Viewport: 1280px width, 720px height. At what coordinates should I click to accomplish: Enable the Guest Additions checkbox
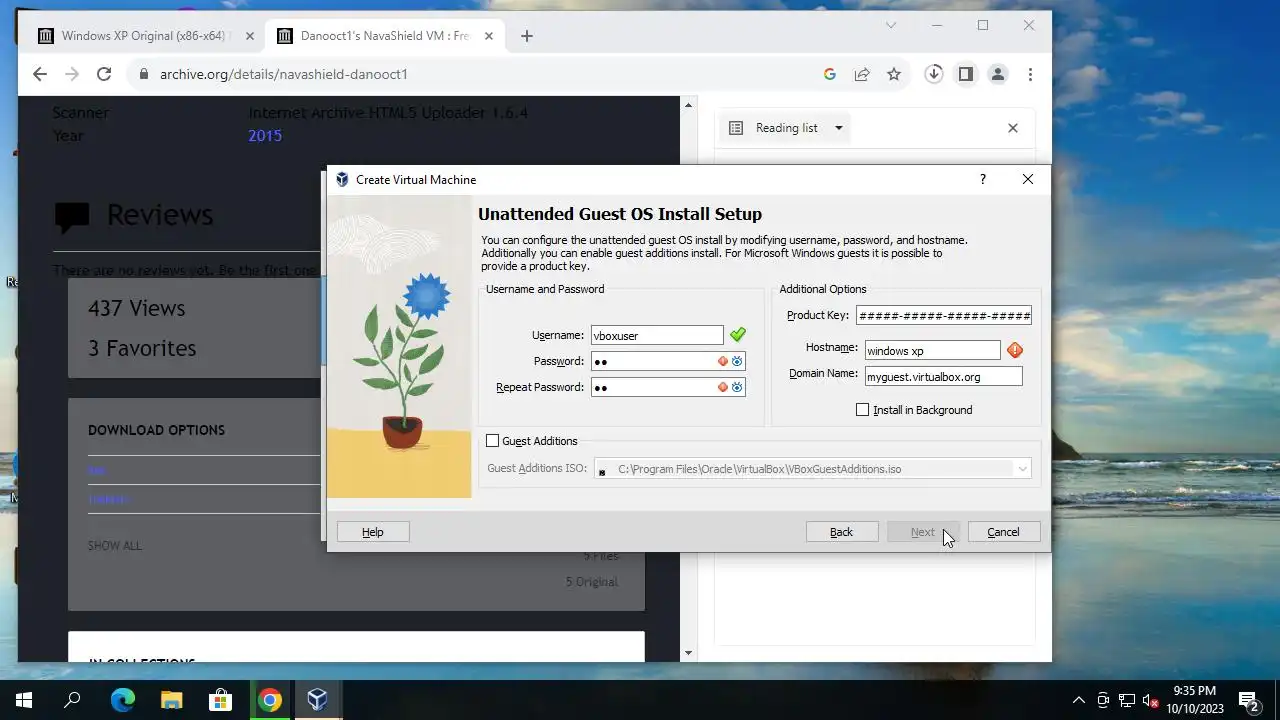coord(492,441)
